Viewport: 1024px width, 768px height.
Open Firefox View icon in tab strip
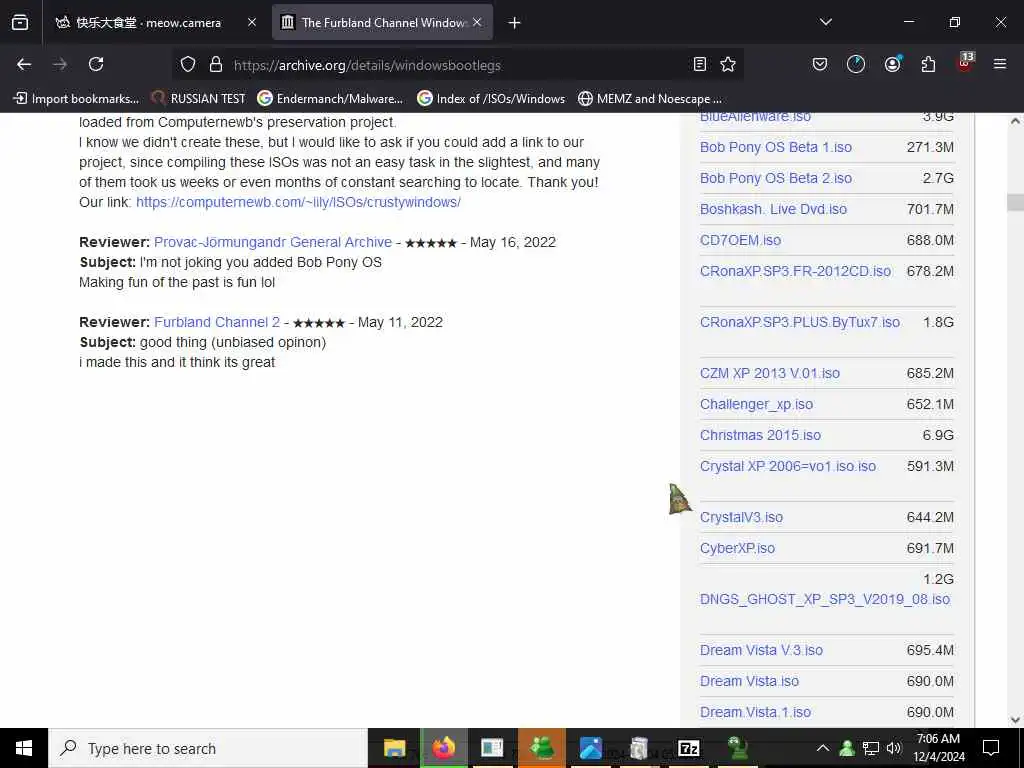[x=20, y=23]
